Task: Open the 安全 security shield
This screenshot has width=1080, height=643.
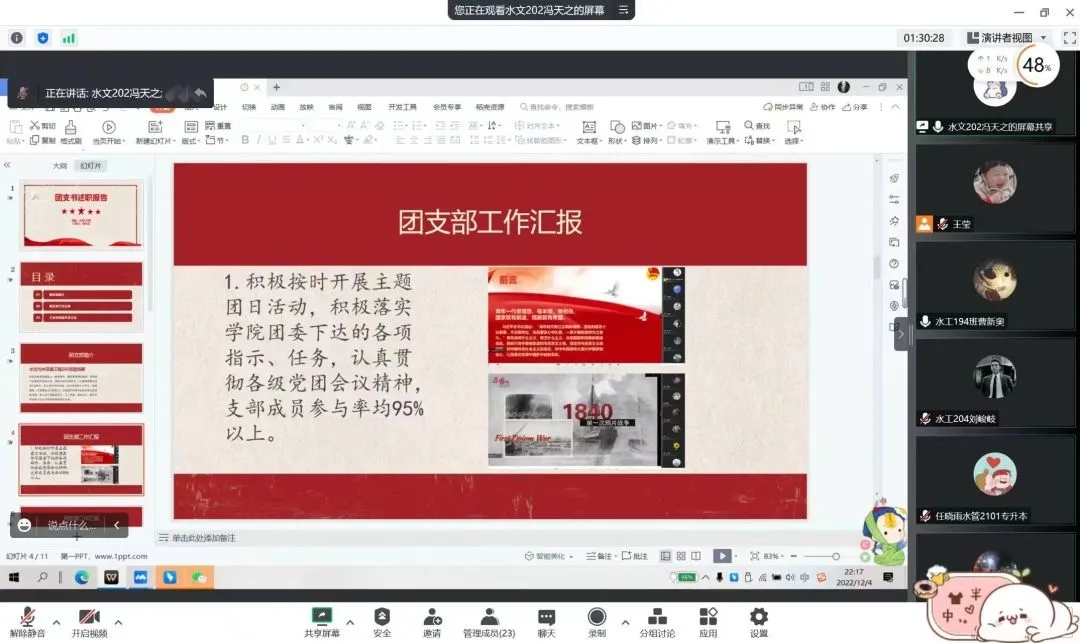Action: point(382,622)
